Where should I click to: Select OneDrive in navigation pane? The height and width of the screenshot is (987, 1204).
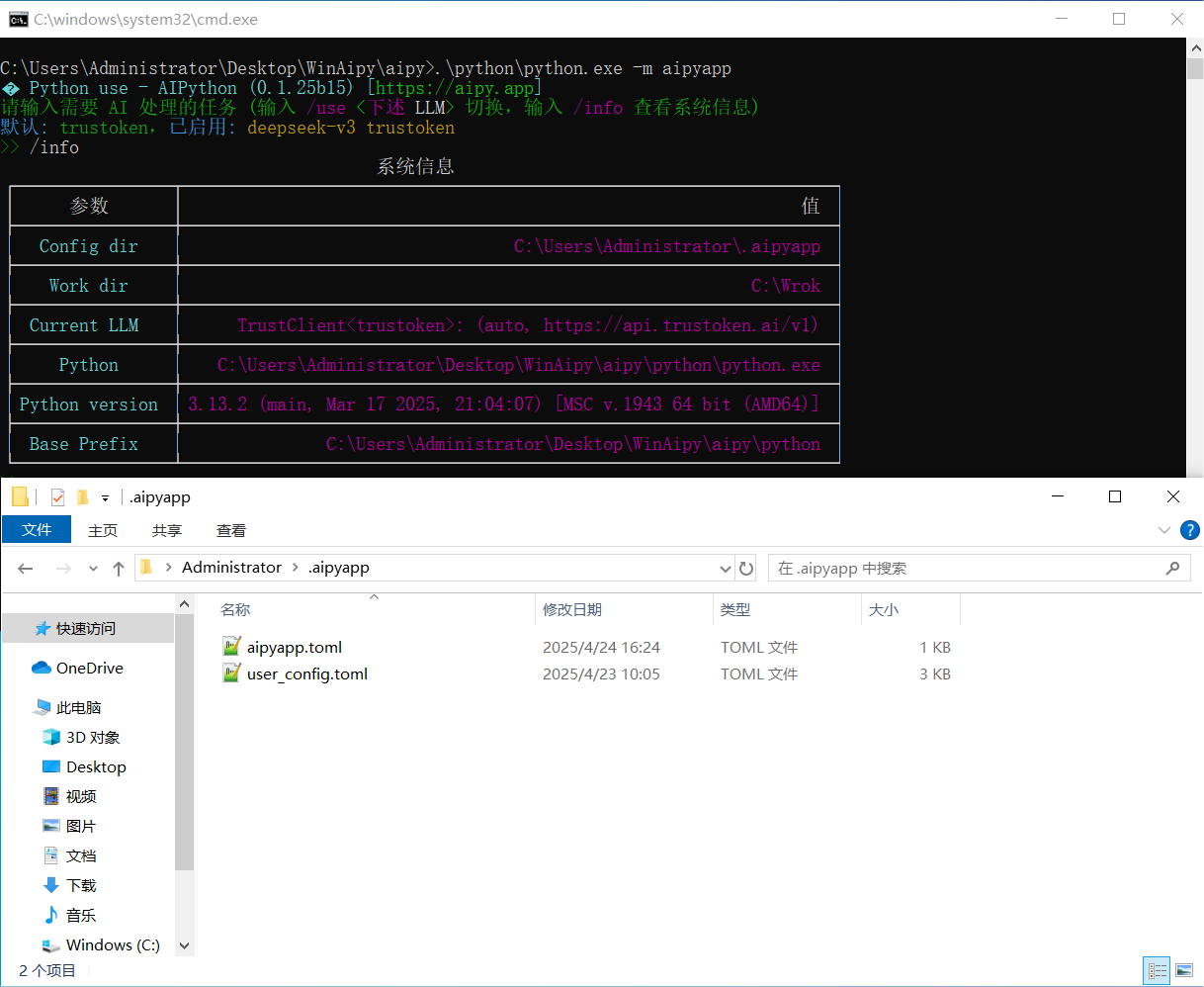tap(88, 668)
